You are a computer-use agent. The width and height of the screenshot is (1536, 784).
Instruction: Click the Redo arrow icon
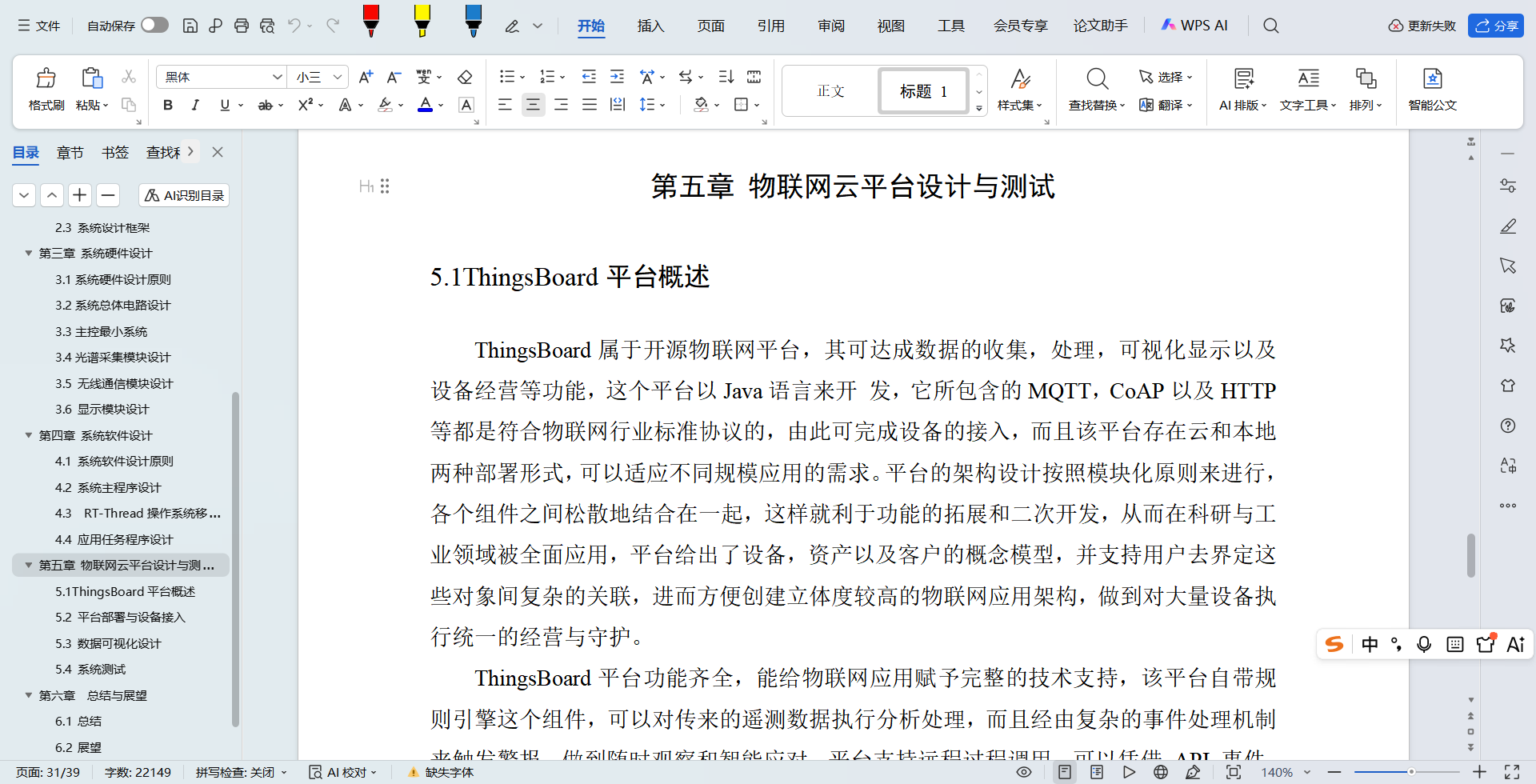point(333,26)
